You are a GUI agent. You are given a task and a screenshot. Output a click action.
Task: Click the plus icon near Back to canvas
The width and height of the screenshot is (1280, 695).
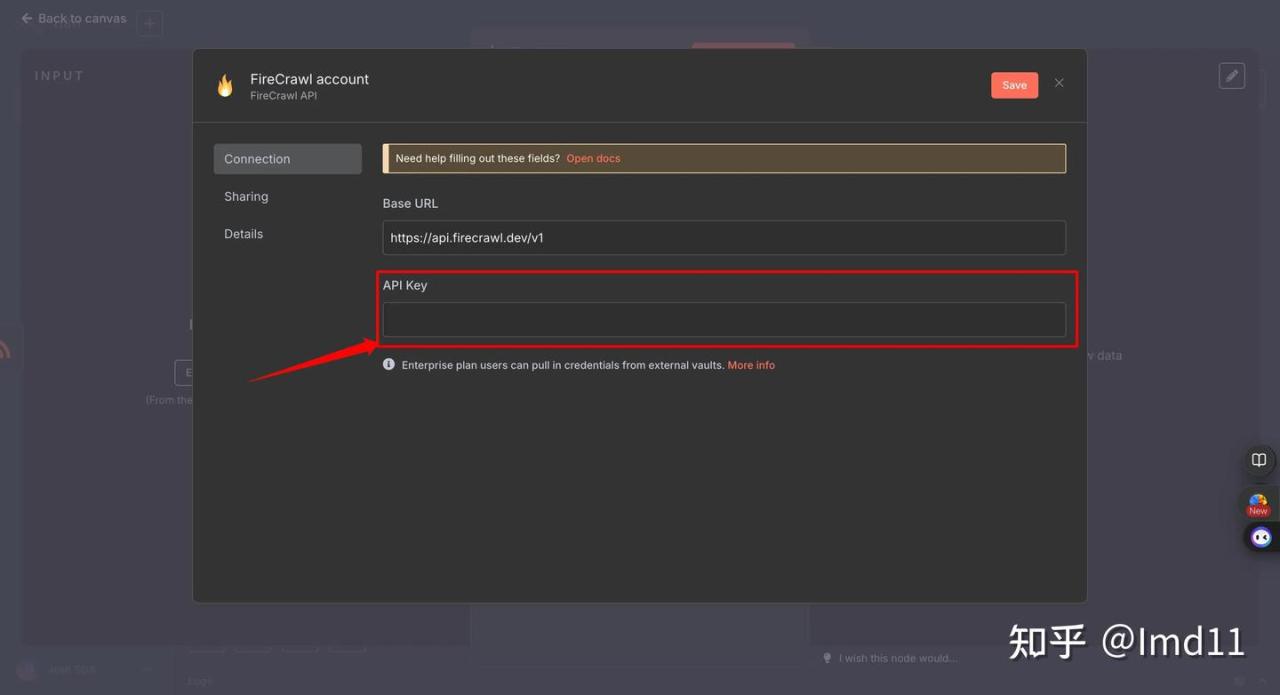tap(149, 23)
